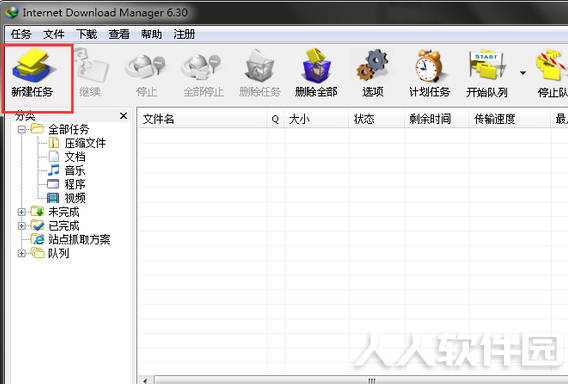This screenshot has width=568, height=384.
Task: Sort by 文件名 column header
Action: pos(202,119)
